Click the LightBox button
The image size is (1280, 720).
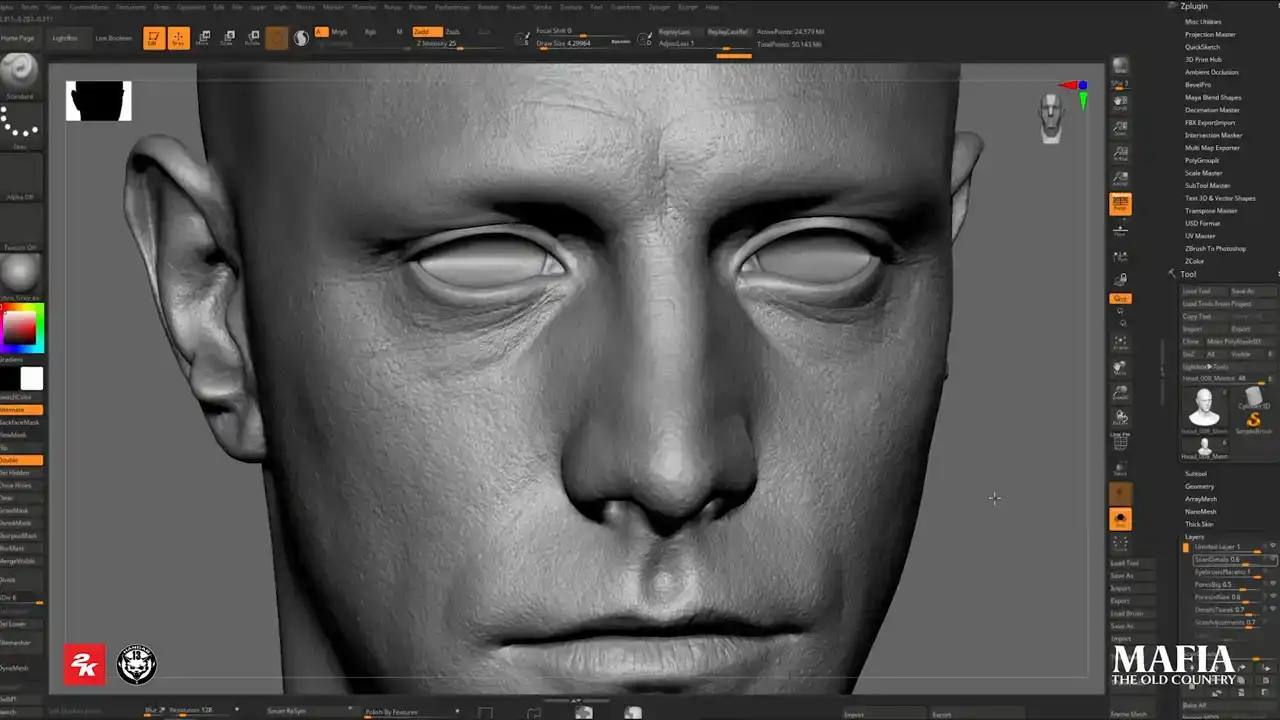(64, 38)
